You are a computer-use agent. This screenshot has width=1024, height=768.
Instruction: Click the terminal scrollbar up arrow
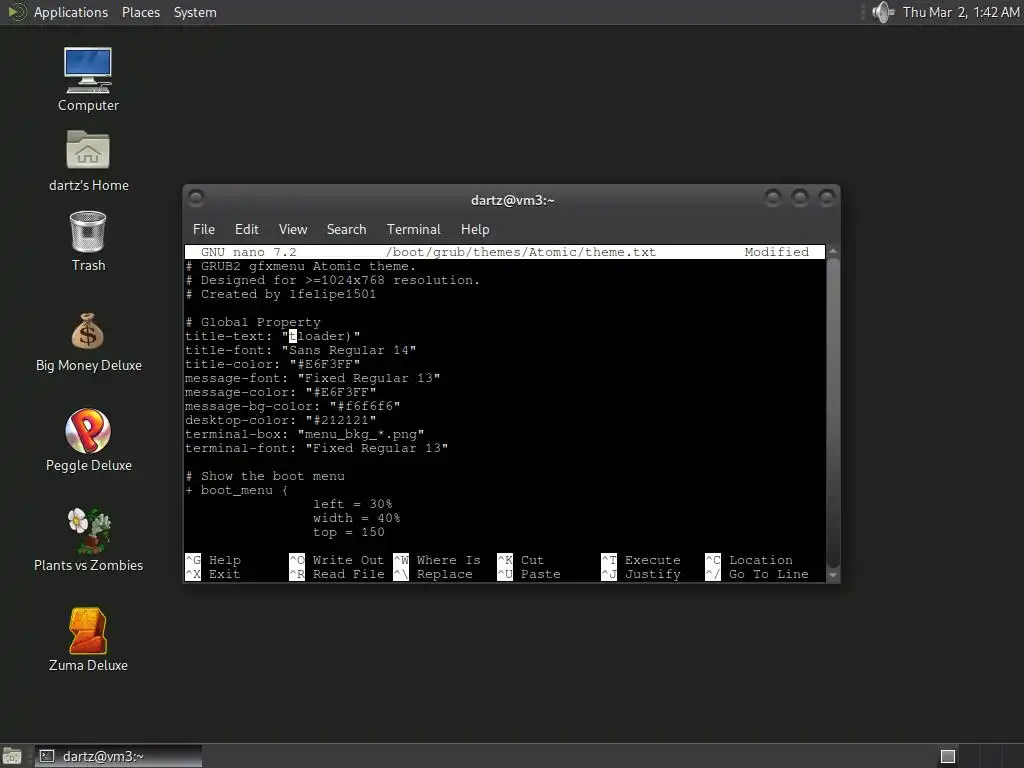833,251
